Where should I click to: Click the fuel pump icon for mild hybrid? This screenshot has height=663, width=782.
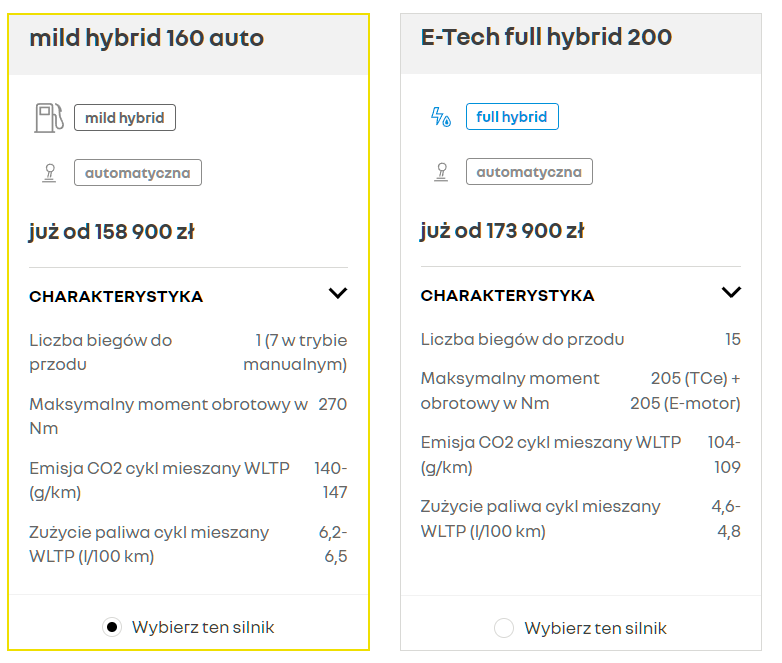coord(49,118)
